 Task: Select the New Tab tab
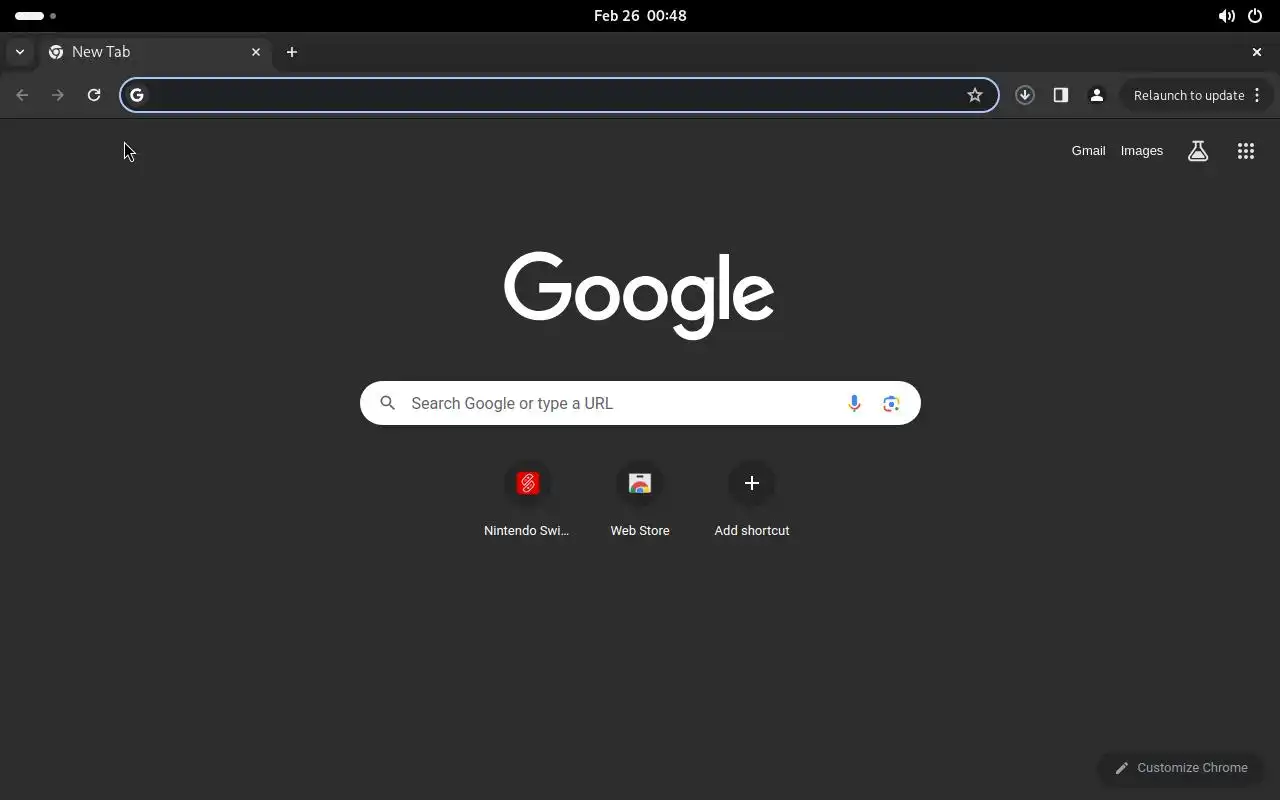tap(155, 52)
